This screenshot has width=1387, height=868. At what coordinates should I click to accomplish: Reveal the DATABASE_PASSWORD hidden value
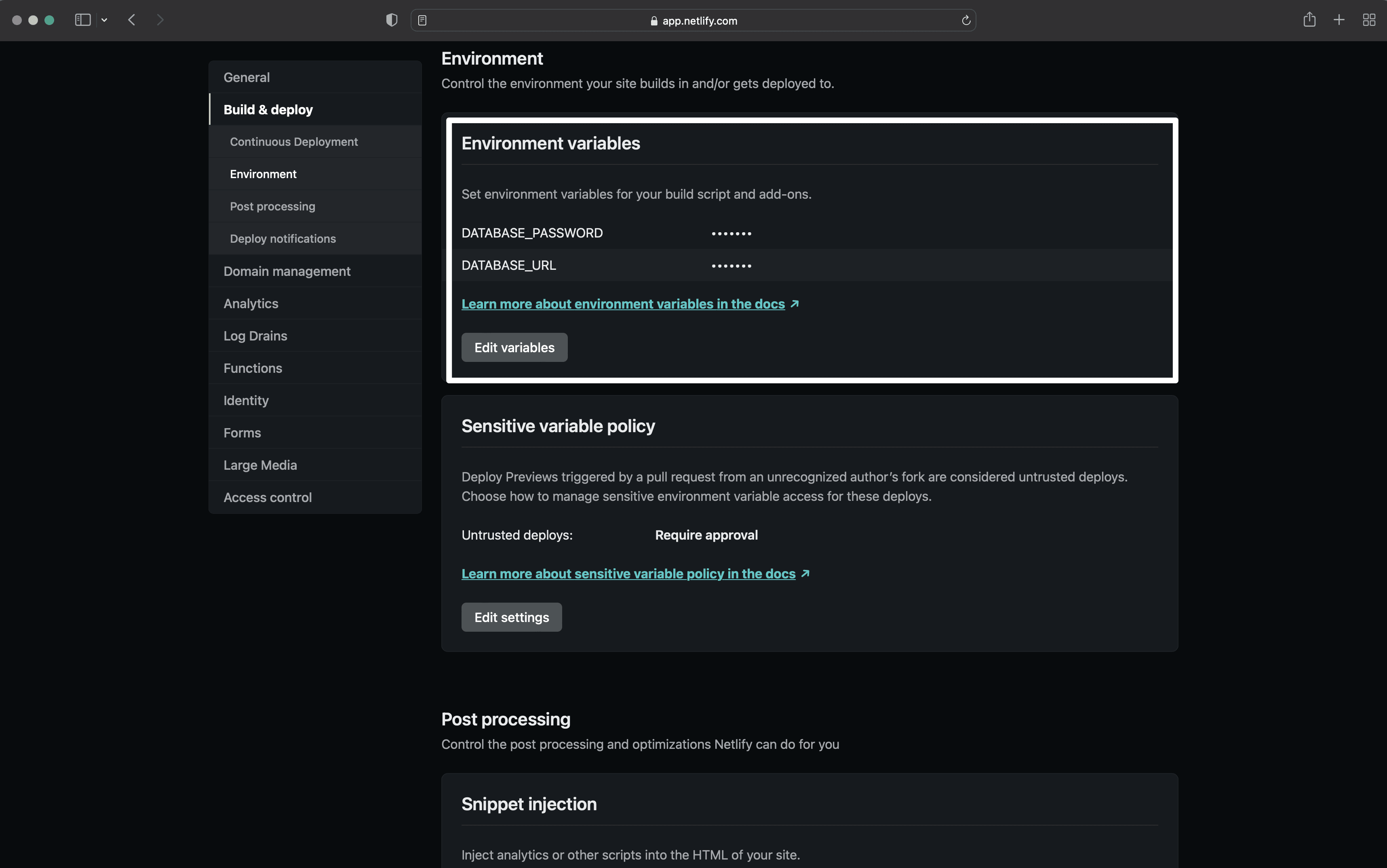point(731,233)
